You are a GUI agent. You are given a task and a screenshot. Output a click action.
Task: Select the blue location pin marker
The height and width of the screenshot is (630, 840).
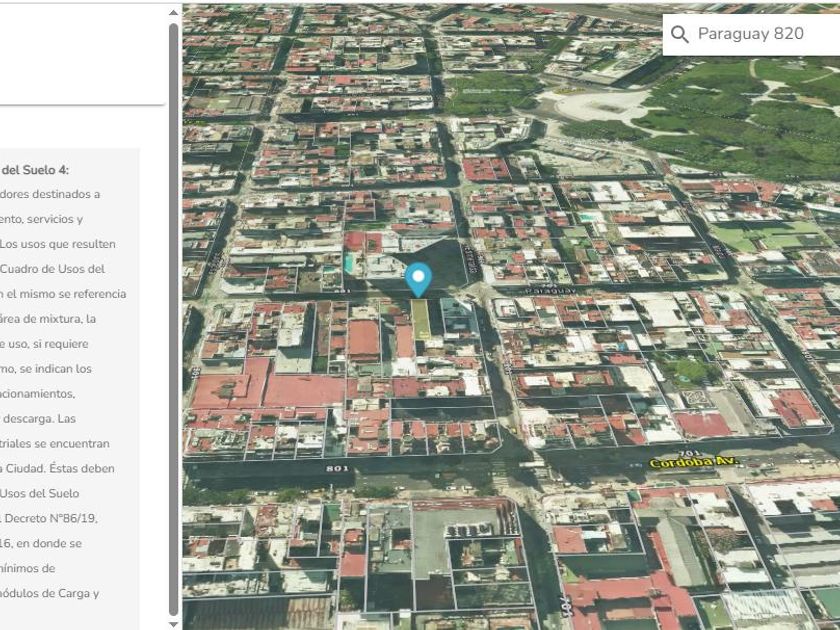[418, 280]
